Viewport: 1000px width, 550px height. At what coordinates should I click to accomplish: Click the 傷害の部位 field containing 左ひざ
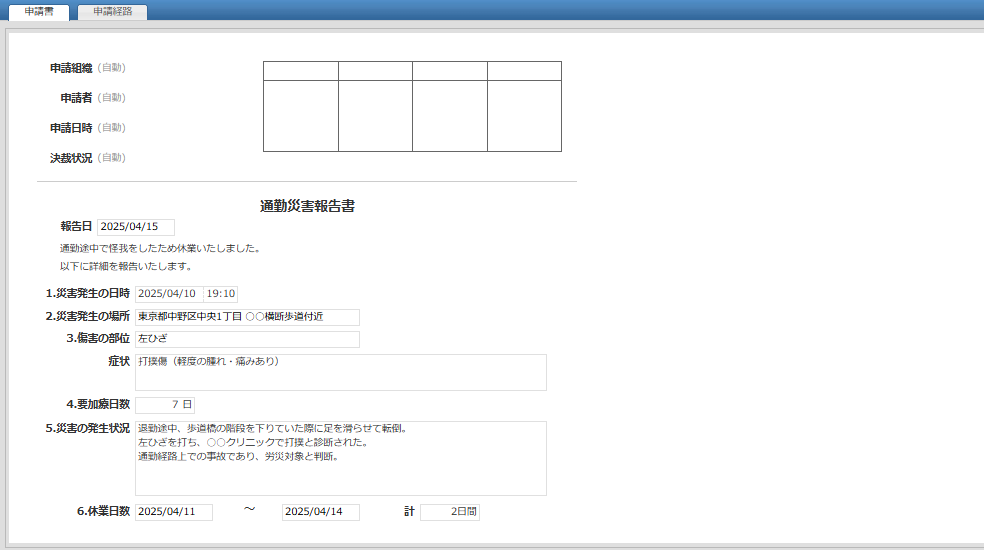click(247, 339)
